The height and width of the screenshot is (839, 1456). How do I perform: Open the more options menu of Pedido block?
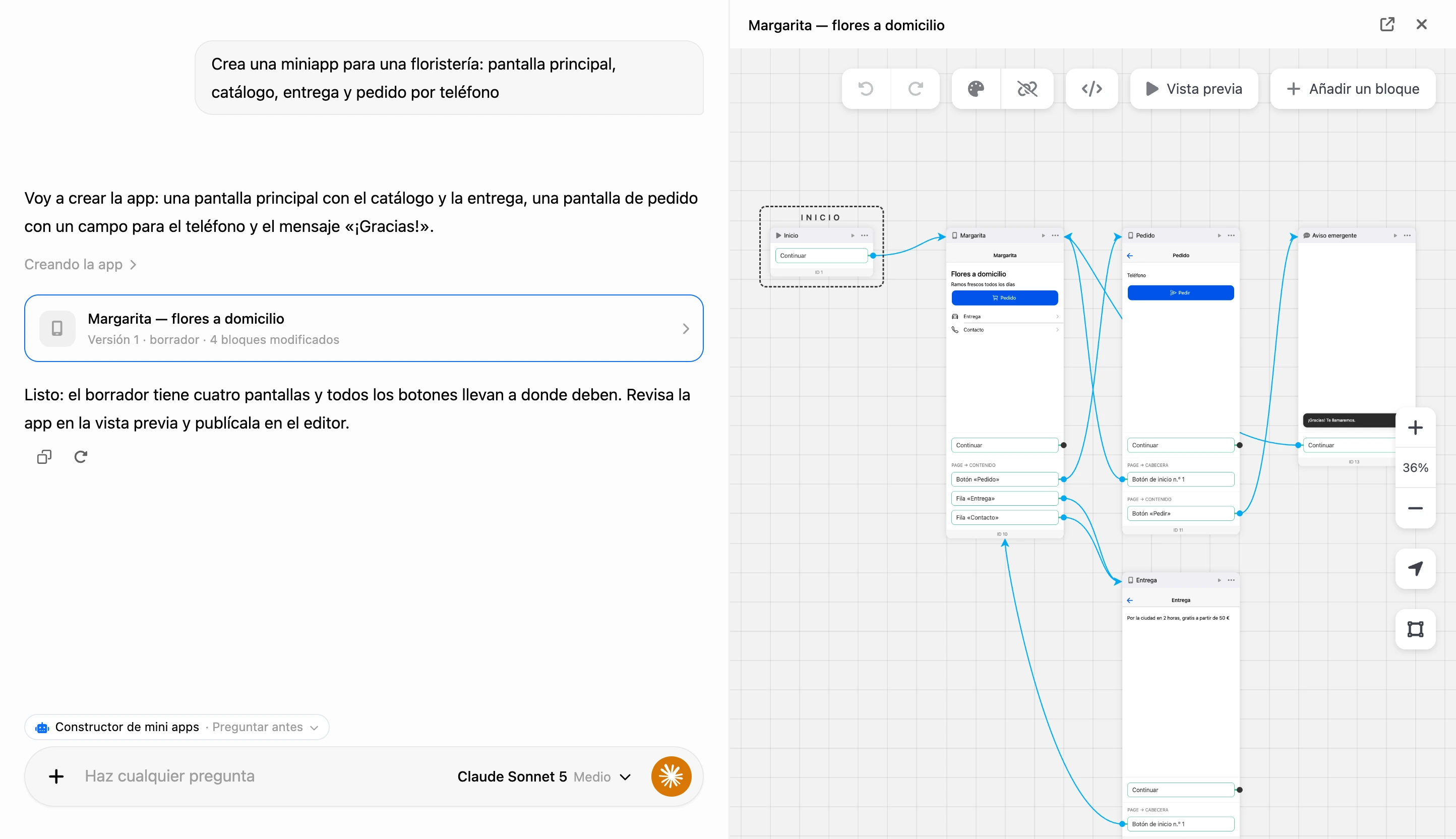1231,235
